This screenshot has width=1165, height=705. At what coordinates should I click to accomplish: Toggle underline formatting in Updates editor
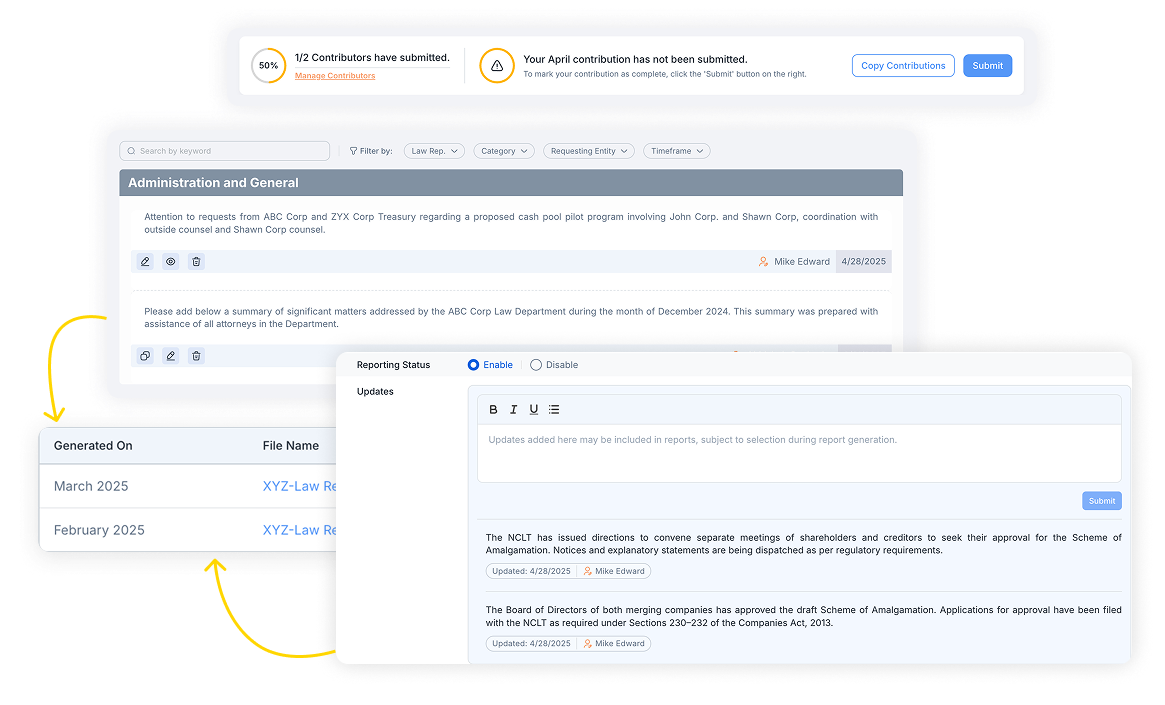[533, 409]
